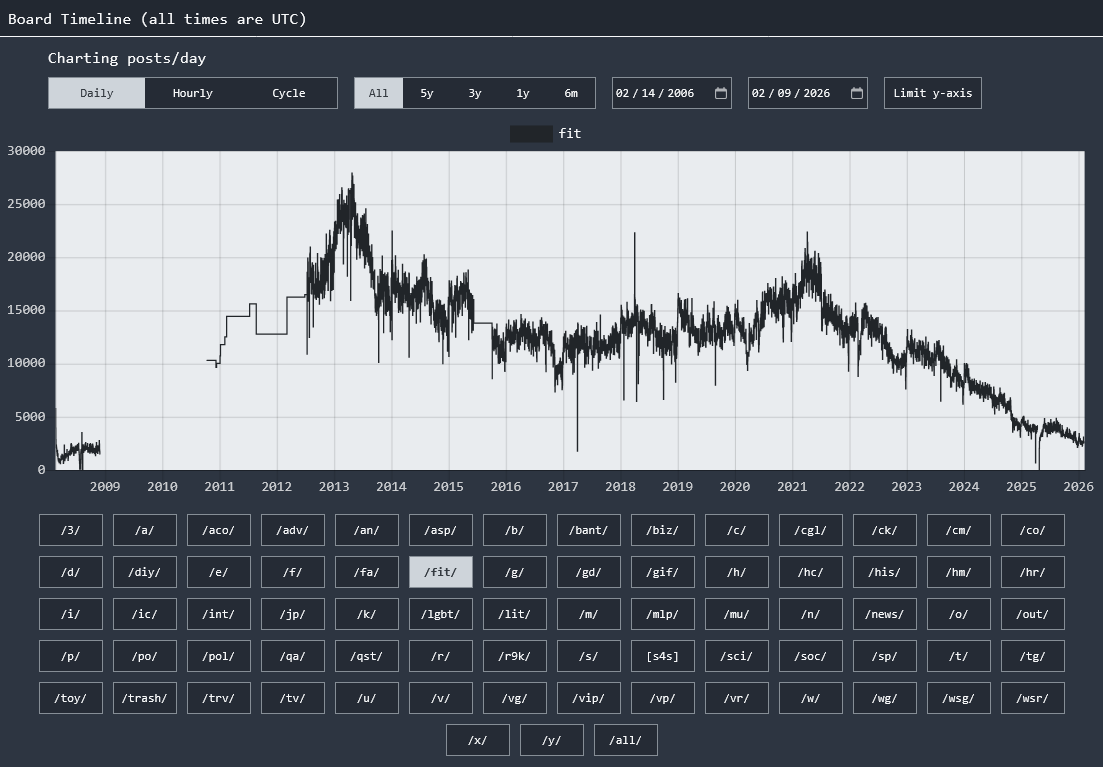Select the /lgbt/ board button
1103x767 pixels.
coord(441,614)
